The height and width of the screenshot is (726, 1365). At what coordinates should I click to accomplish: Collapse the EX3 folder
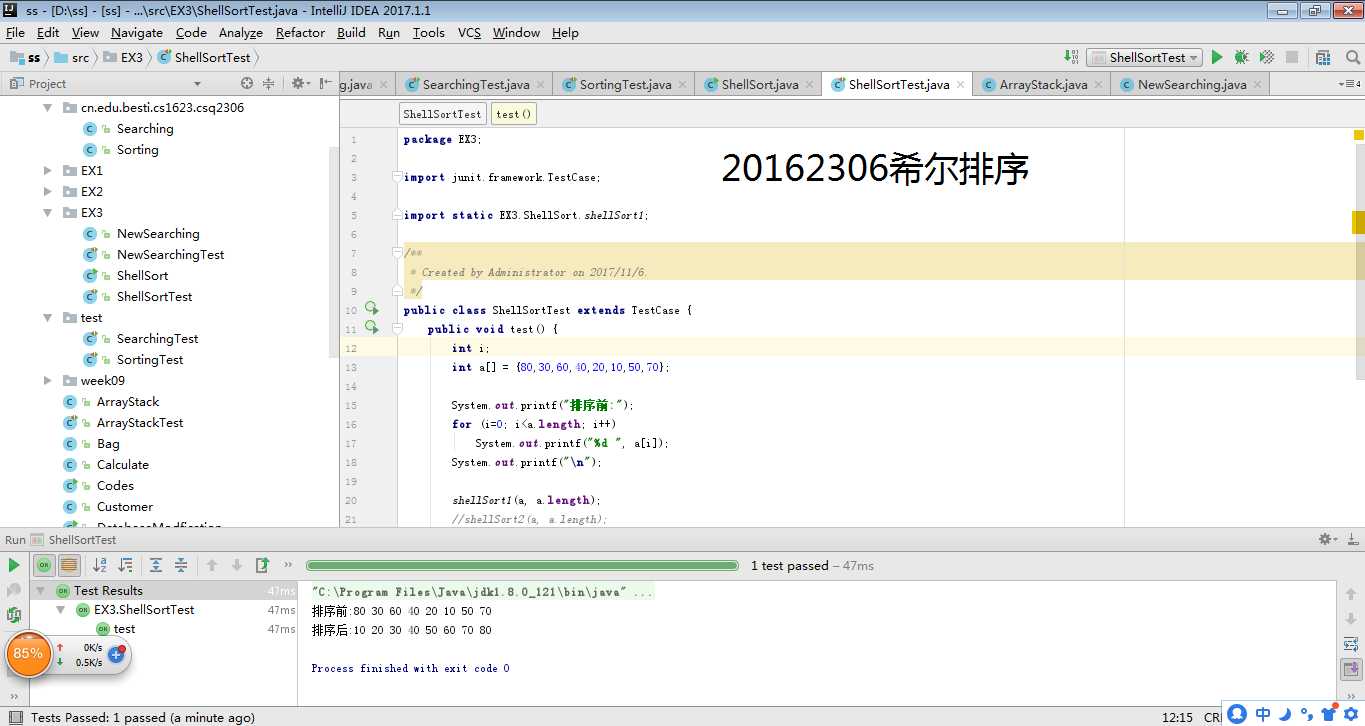click(47, 213)
